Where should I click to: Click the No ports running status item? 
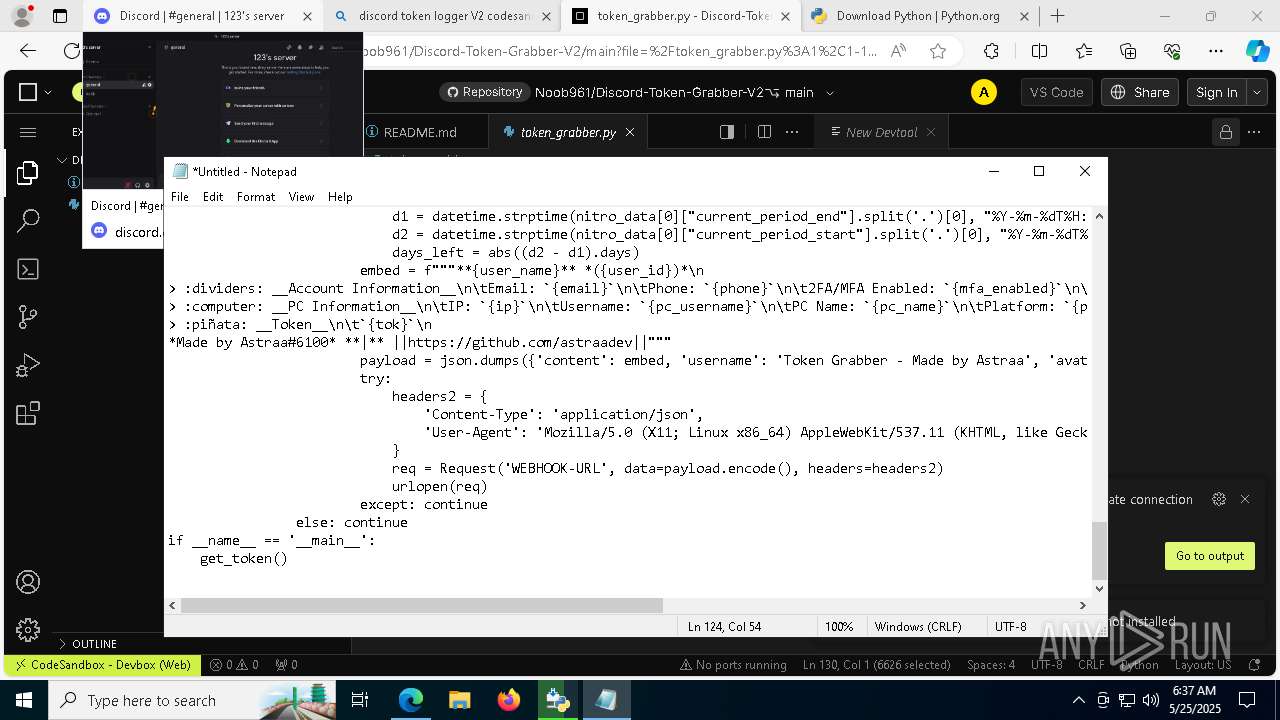click(733, 664)
